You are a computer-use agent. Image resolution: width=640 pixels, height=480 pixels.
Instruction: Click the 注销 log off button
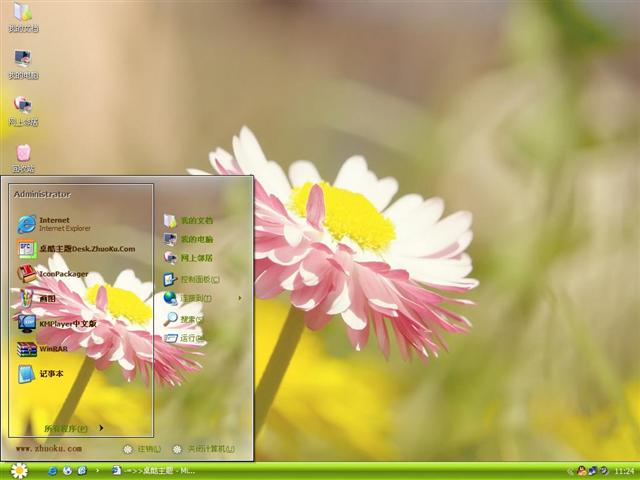coord(142,449)
